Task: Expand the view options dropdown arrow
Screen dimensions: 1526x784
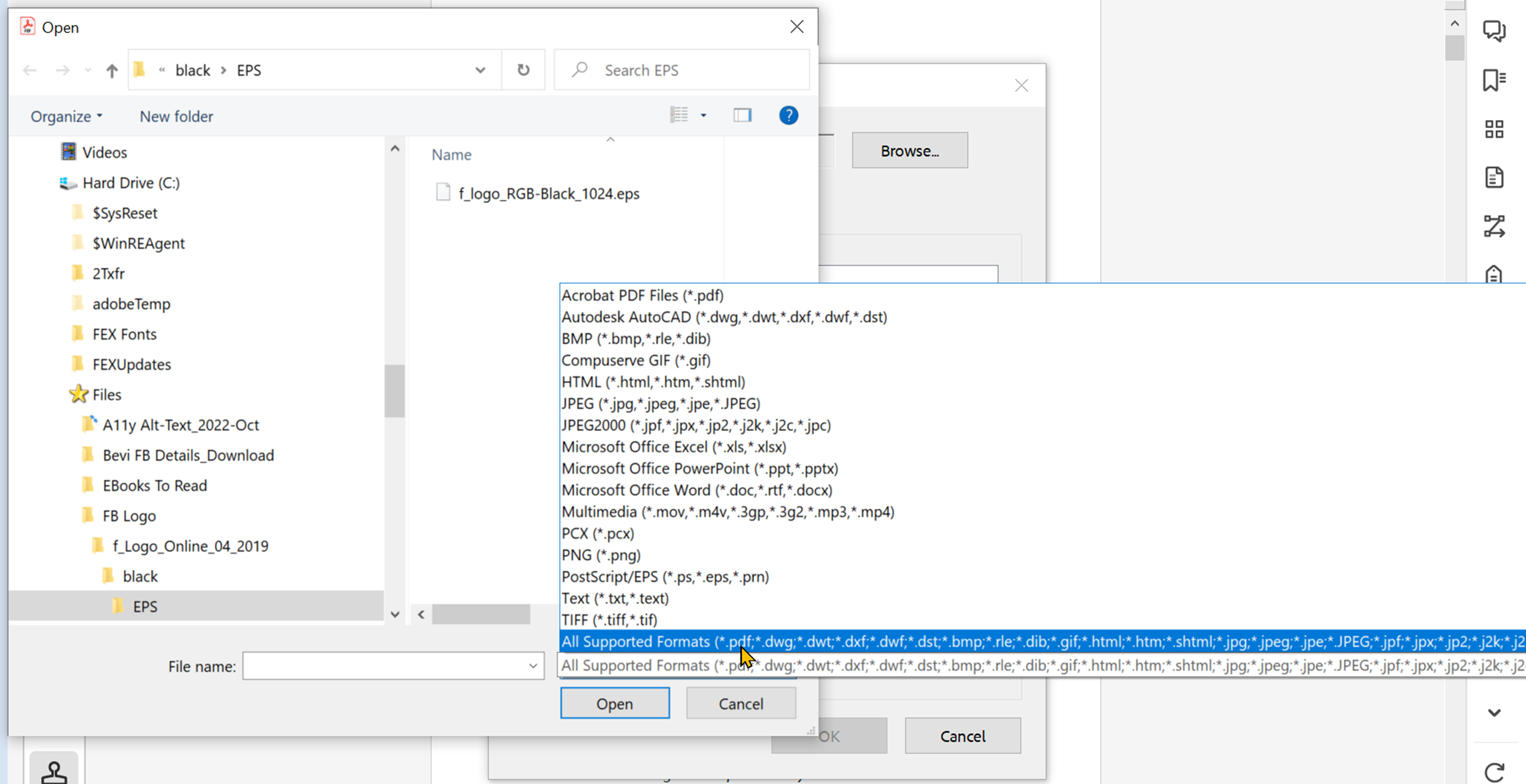Action: pos(704,115)
